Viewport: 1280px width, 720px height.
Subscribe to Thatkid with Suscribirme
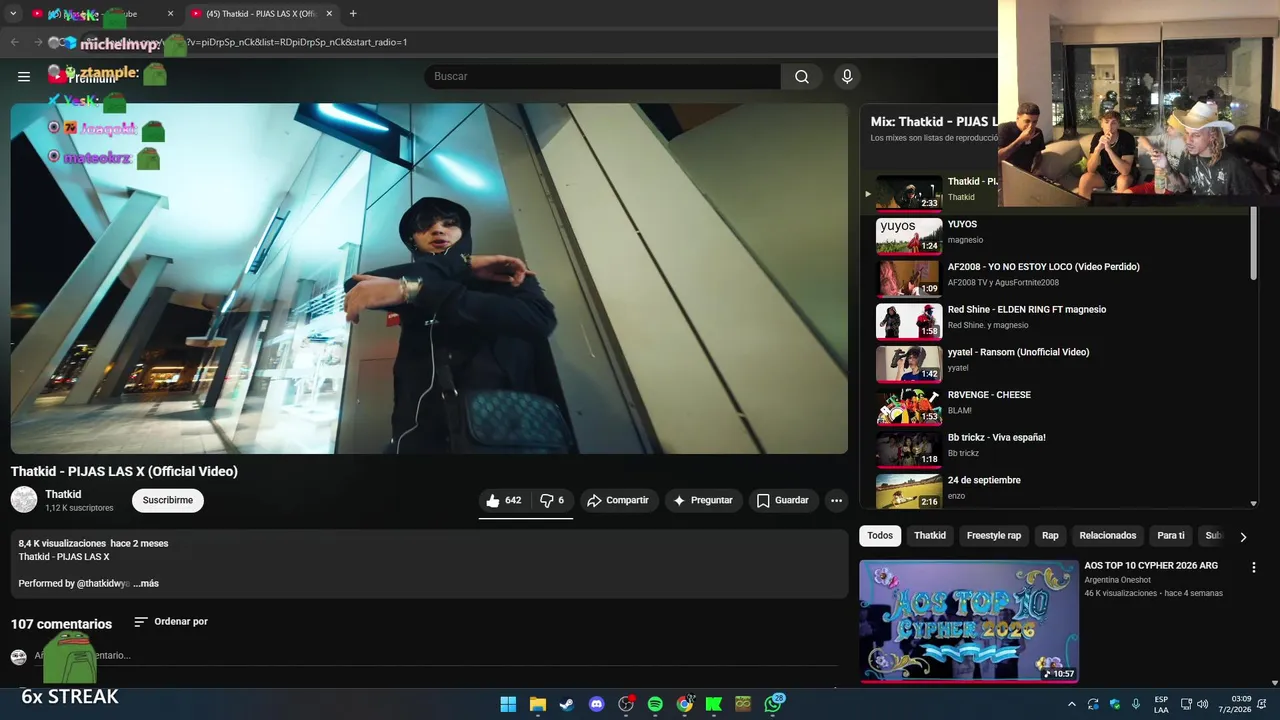click(167, 500)
